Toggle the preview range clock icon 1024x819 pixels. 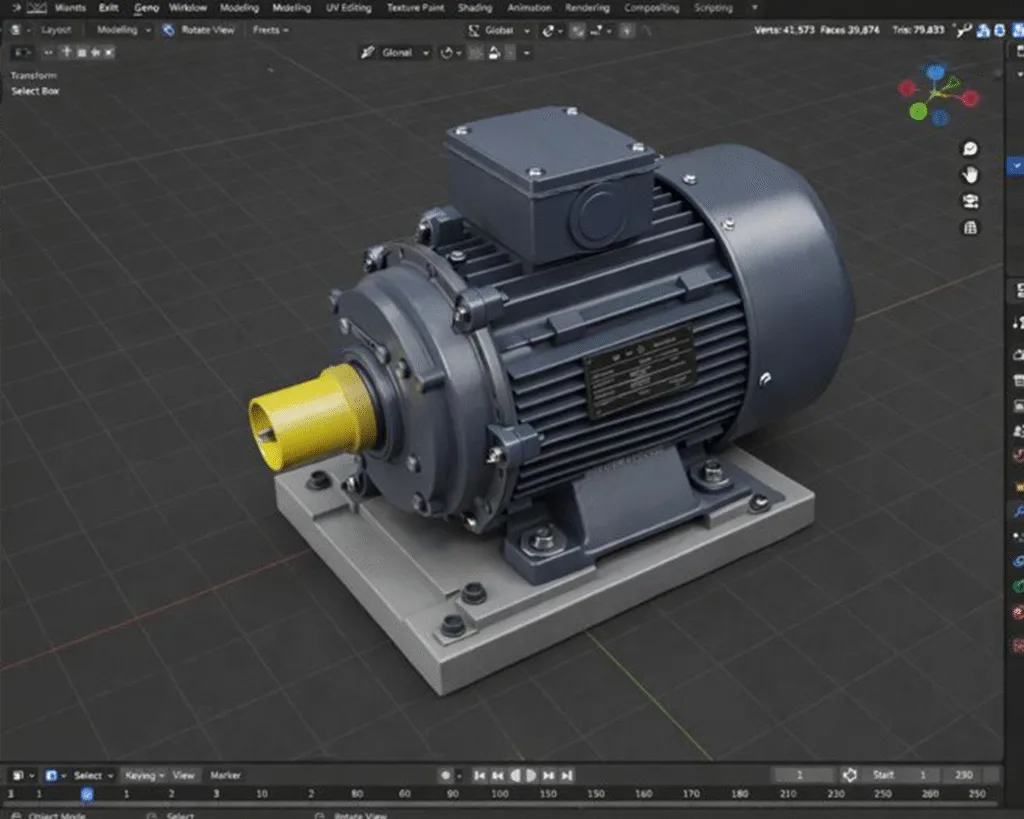click(850, 775)
